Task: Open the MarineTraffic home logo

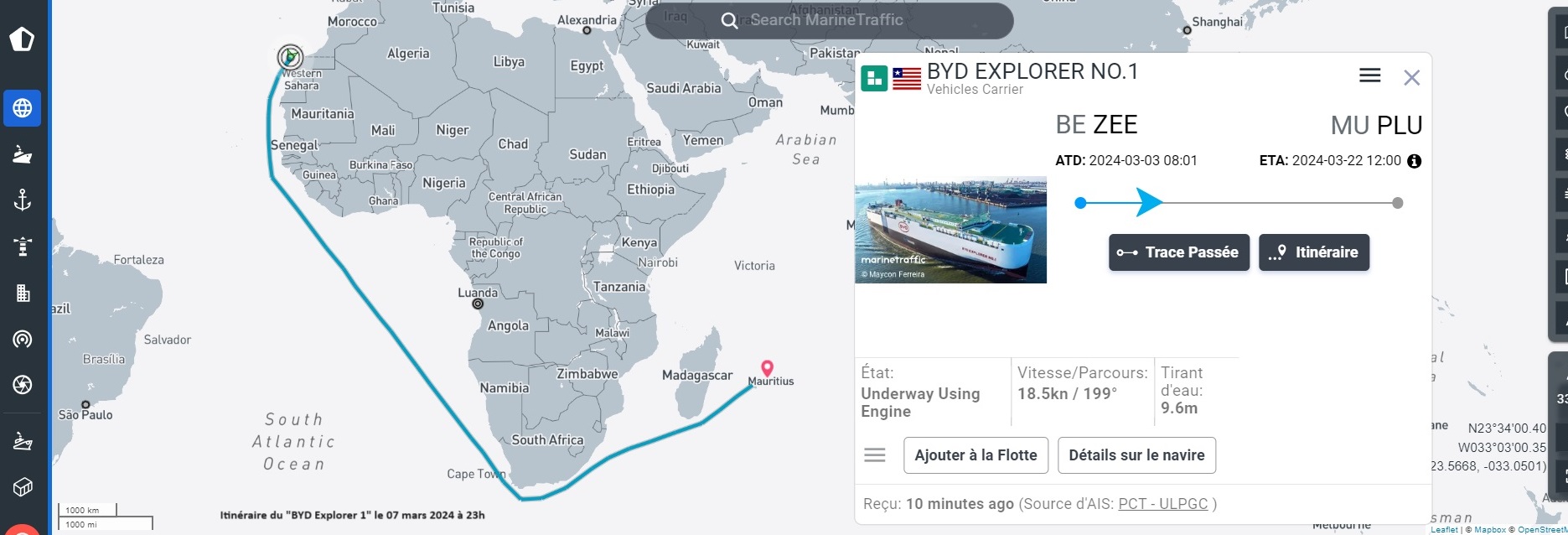Action: (22, 39)
